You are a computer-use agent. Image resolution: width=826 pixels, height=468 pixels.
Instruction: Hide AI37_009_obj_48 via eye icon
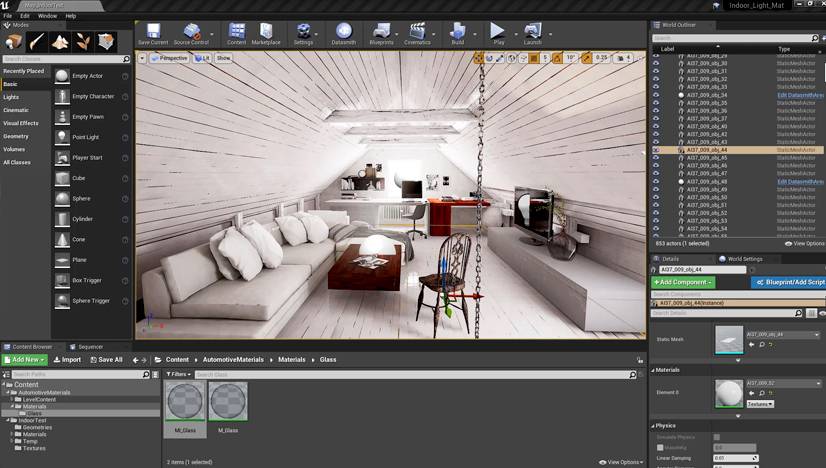click(656, 181)
